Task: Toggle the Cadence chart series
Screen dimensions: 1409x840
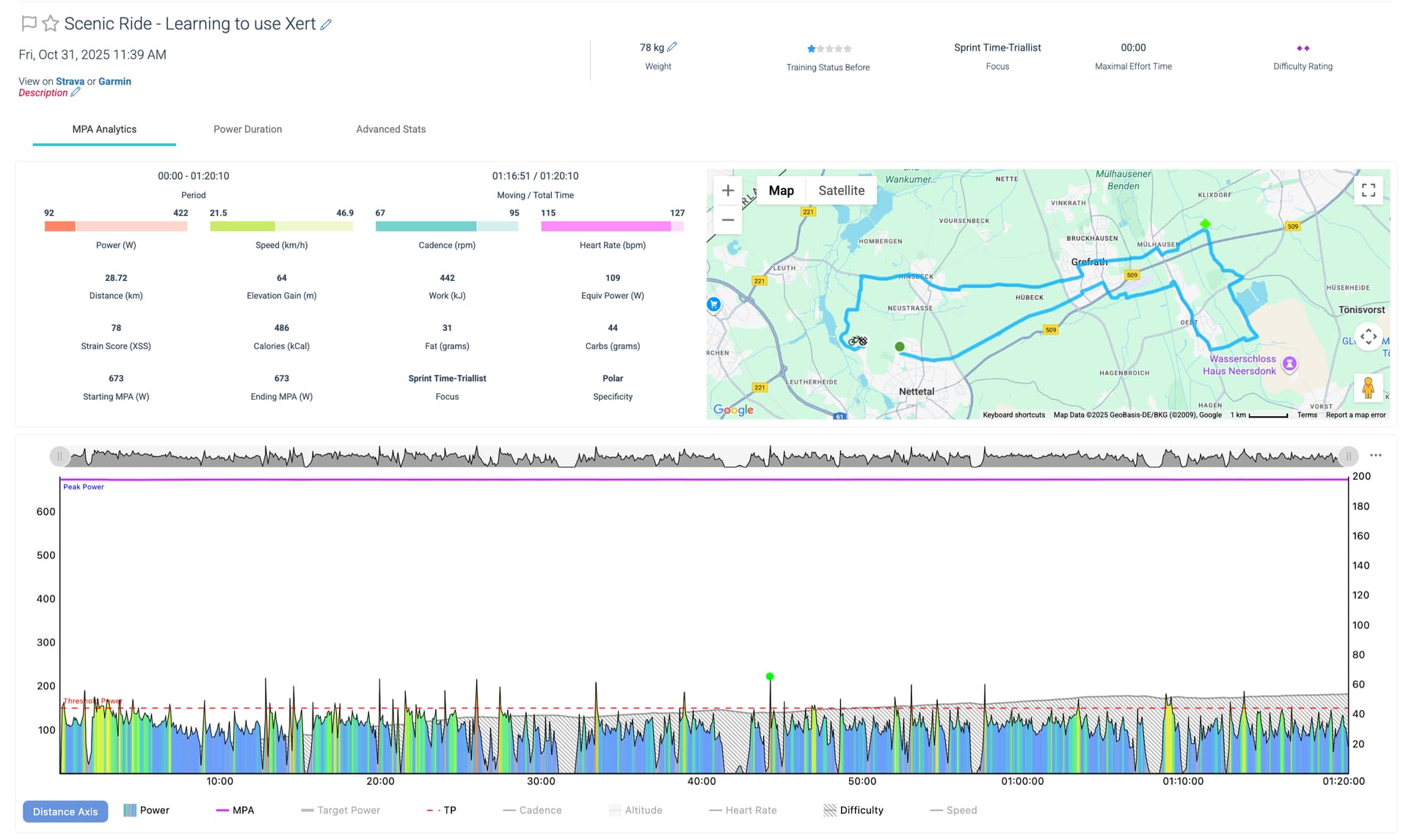Action: (539, 810)
